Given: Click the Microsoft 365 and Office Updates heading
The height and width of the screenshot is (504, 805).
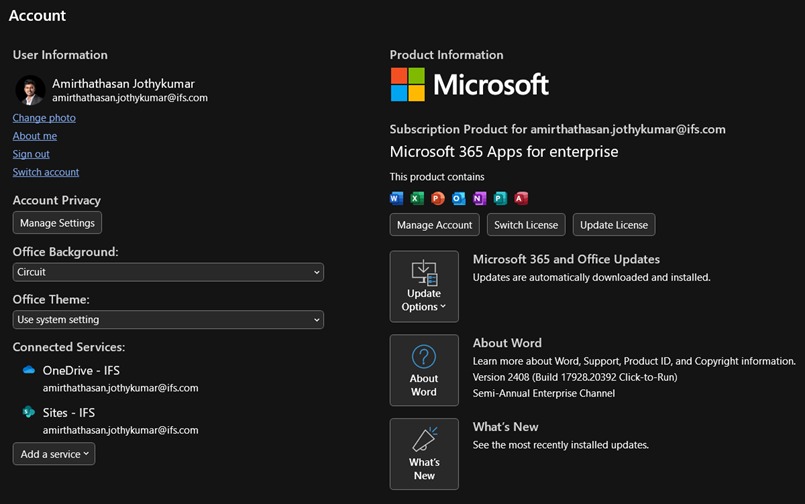Looking at the screenshot, I should click(x=566, y=259).
